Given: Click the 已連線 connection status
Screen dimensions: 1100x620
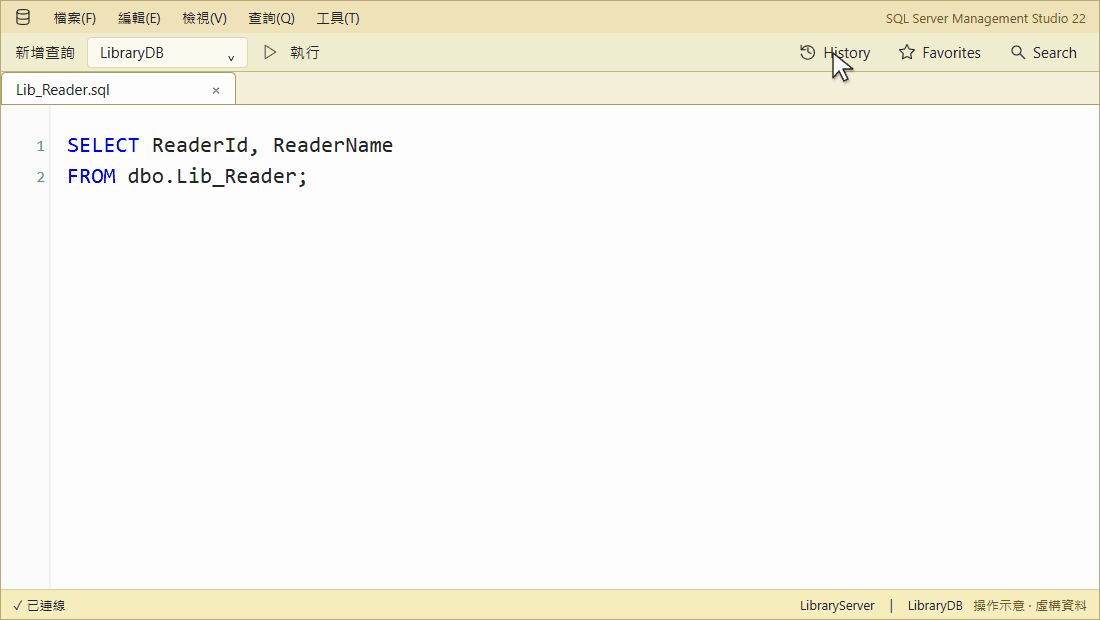Looking at the screenshot, I should coord(39,605).
